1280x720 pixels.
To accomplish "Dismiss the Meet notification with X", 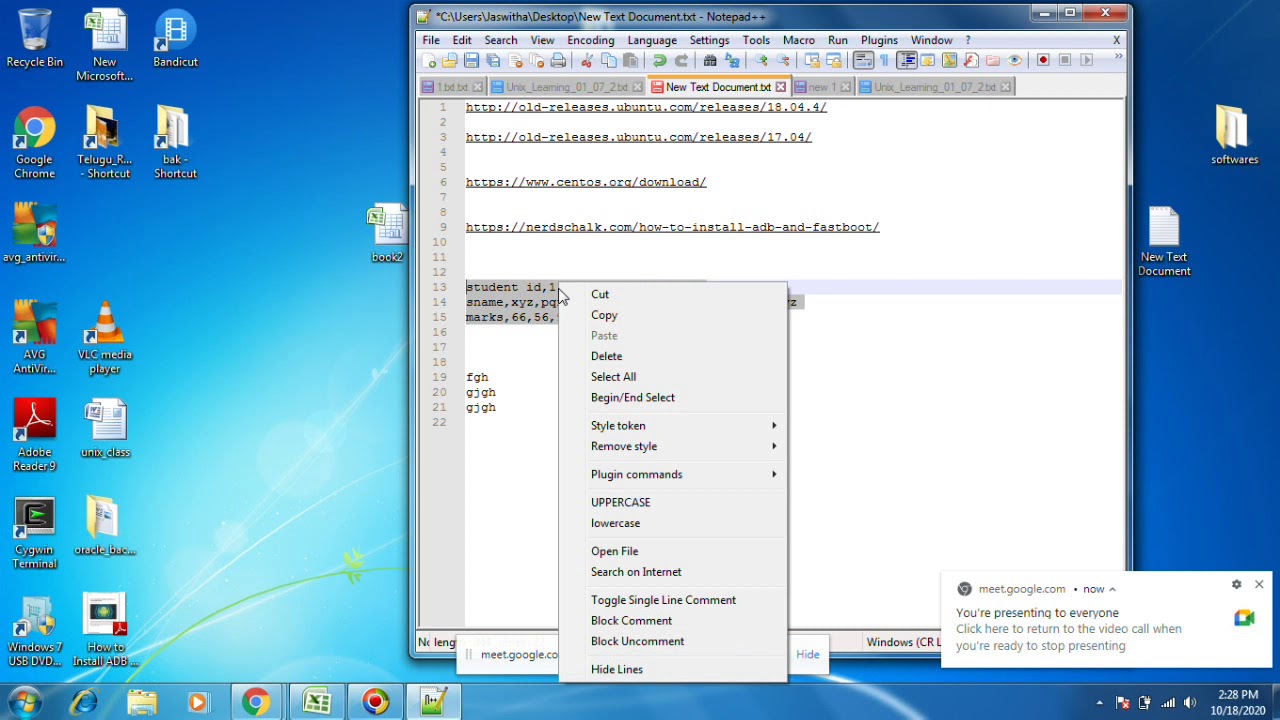I will [1259, 584].
